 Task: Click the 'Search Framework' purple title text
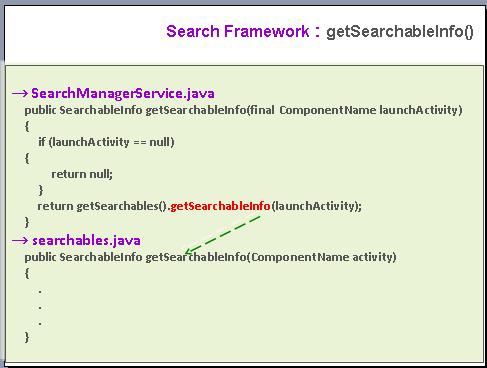(237, 31)
